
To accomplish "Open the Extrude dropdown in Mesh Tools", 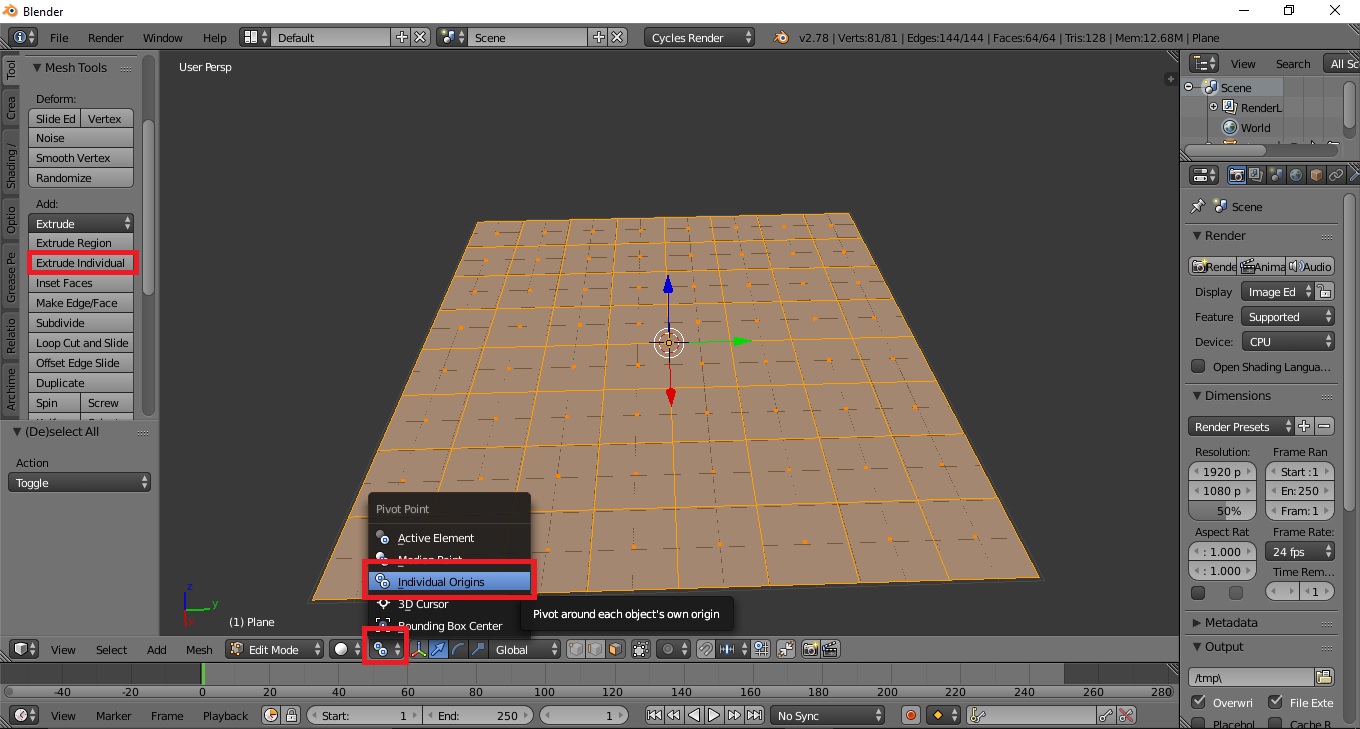I will pyautogui.click(x=81, y=224).
